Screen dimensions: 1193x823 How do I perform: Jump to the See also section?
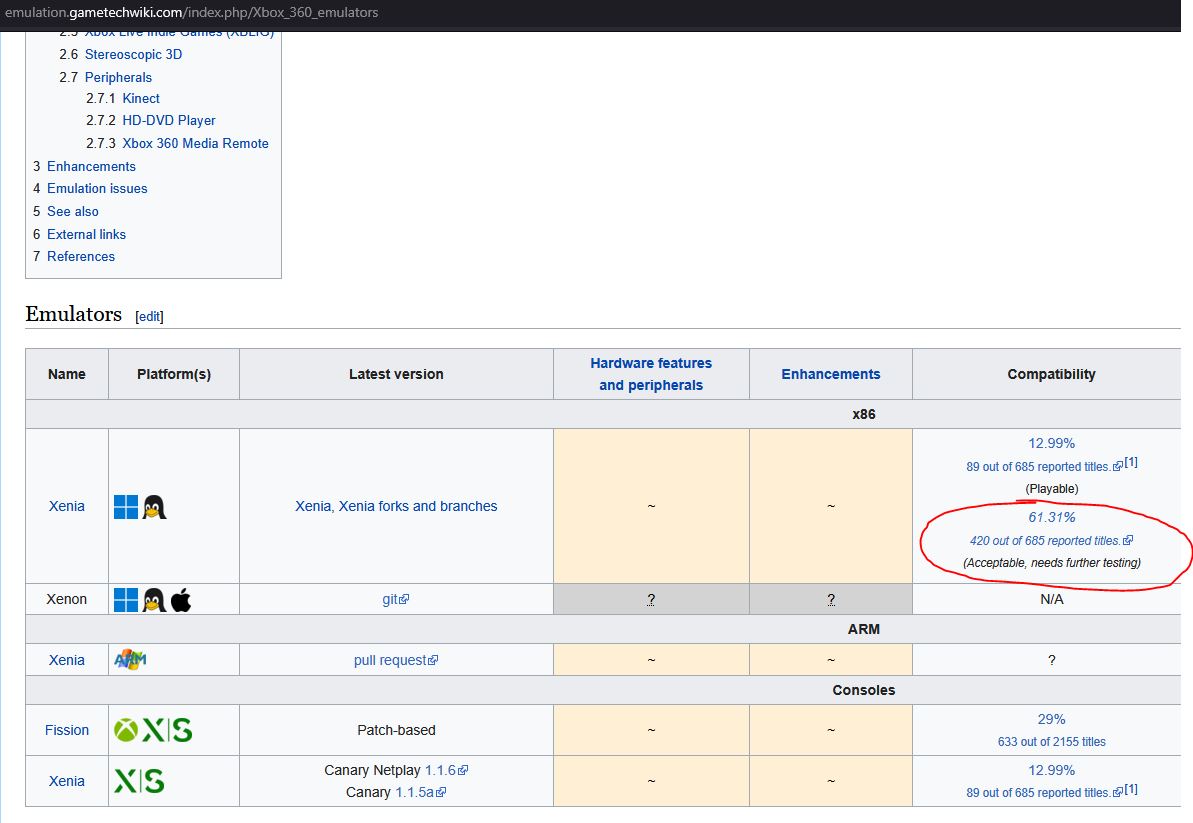pos(73,211)
